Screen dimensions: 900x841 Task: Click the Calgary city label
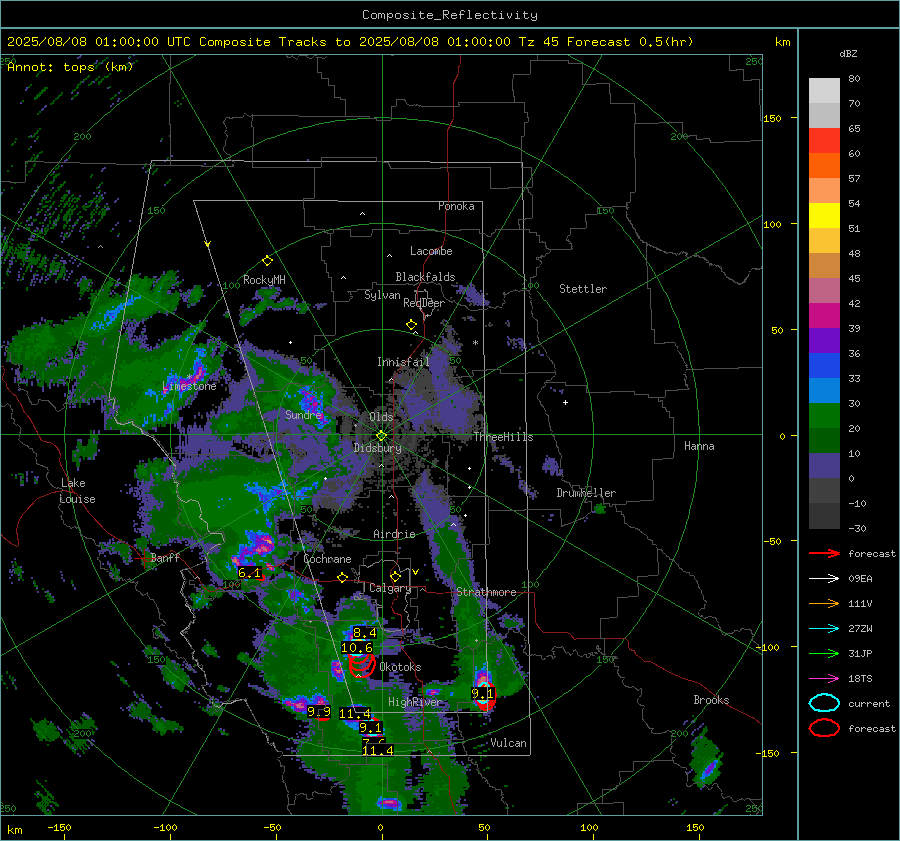tap(390, 588)
